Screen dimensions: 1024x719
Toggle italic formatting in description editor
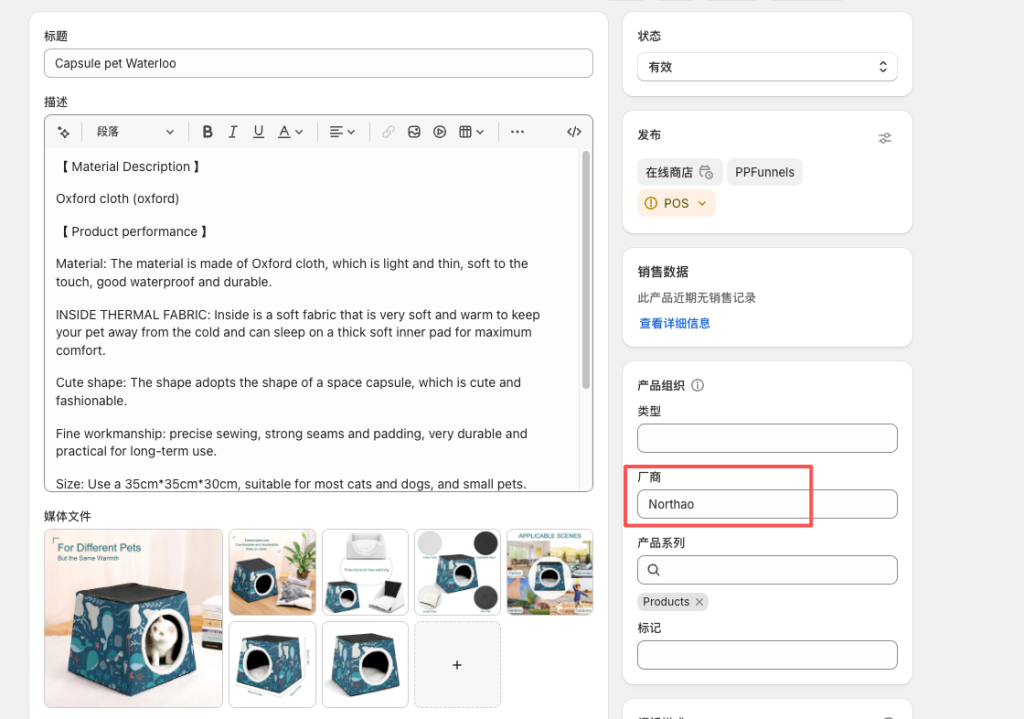233,132
